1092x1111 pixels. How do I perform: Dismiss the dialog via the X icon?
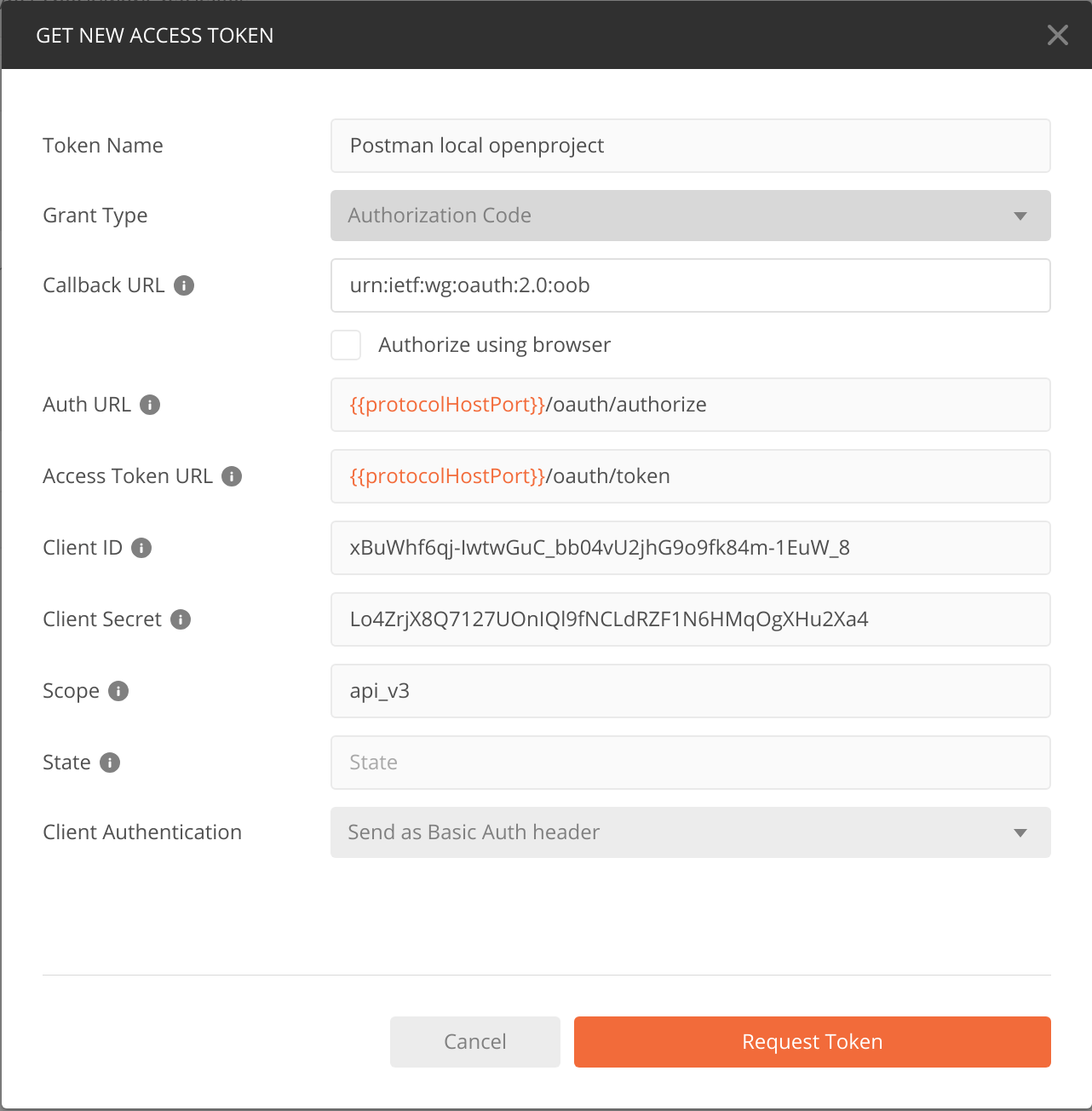pyautogui.click(x=1057, y=35)
